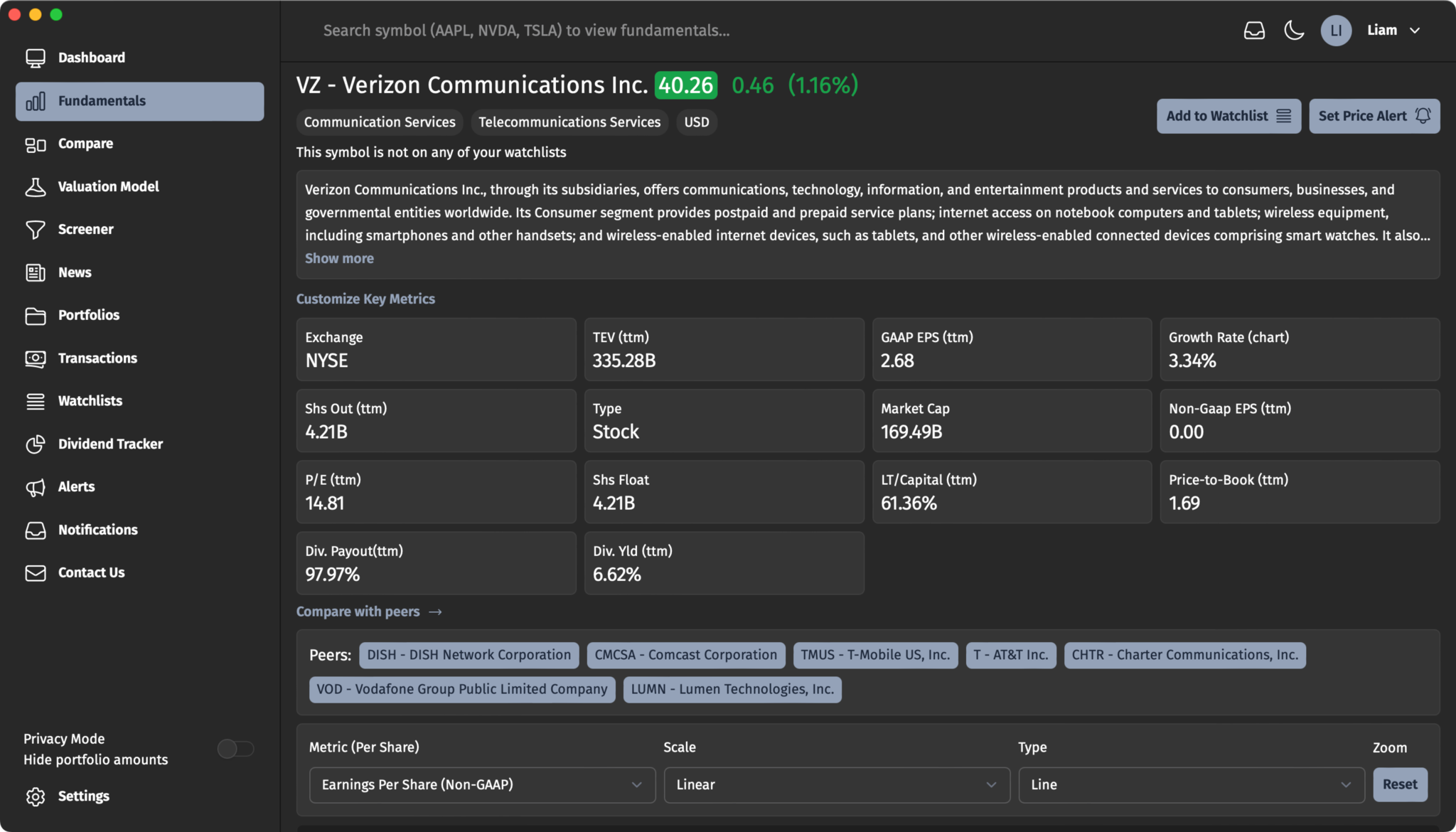Click the News newspaper icon
This screenshot has height=832, width=1456.
(x=36, y=272)
